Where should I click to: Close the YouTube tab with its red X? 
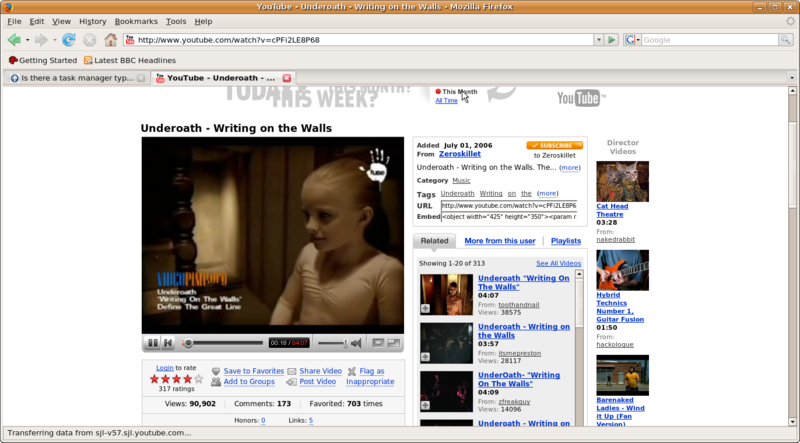[287, 78]
